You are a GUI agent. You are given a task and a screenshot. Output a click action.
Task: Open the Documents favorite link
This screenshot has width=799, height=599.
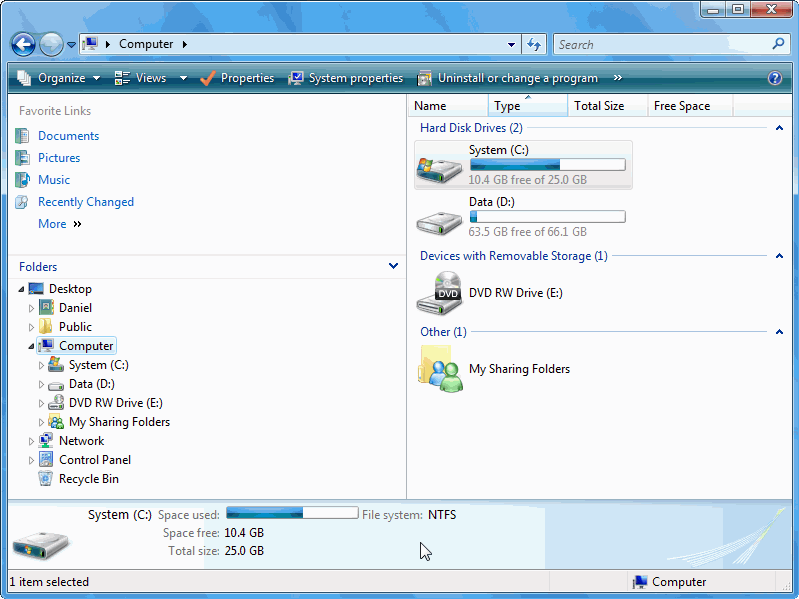click(68, 136)
